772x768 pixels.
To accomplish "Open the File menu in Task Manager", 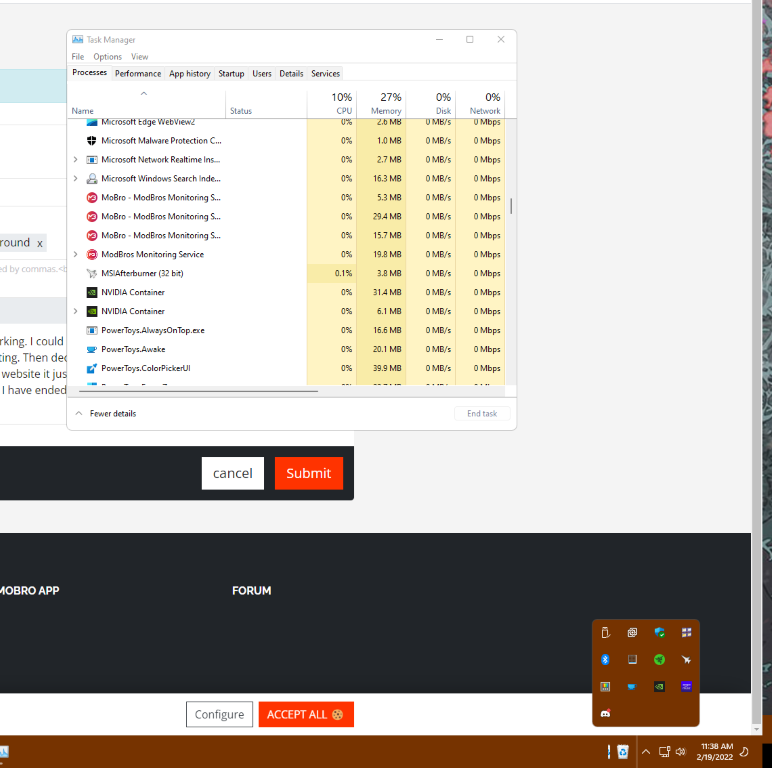I will [78, 57].
